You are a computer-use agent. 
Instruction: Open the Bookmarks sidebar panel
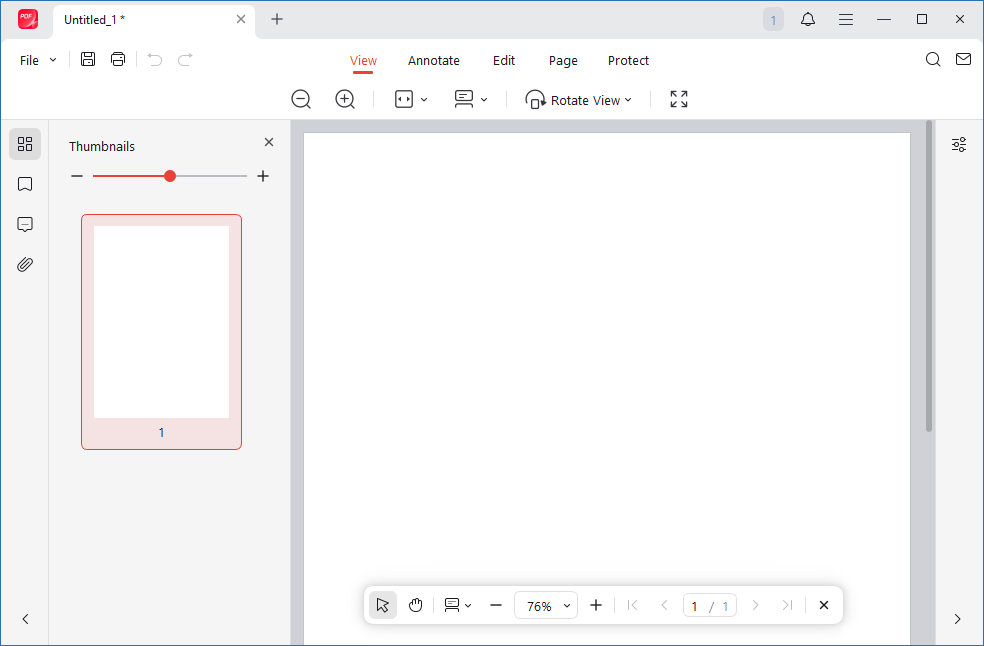click(x=25, y=184)
